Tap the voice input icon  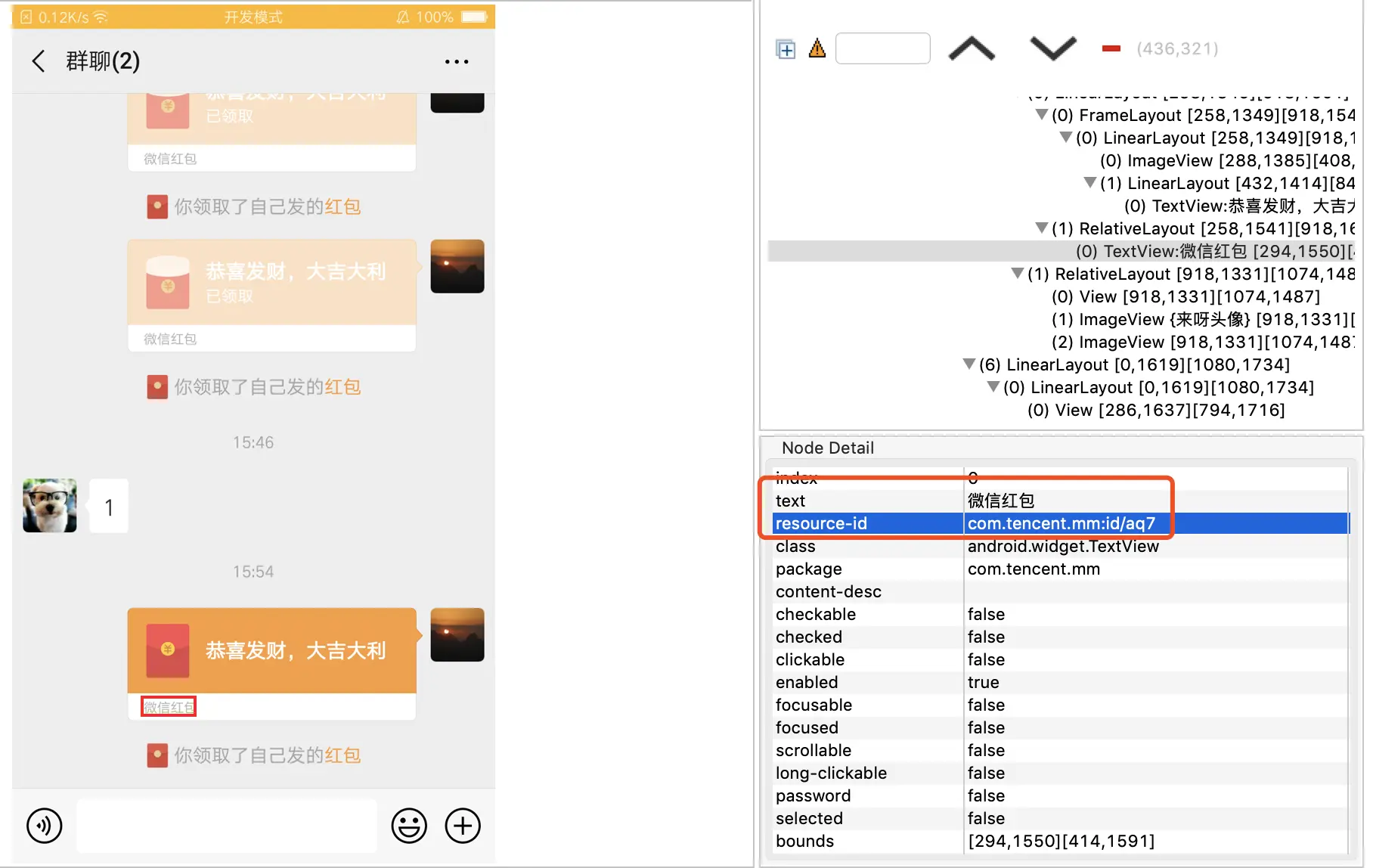[45, 825]
